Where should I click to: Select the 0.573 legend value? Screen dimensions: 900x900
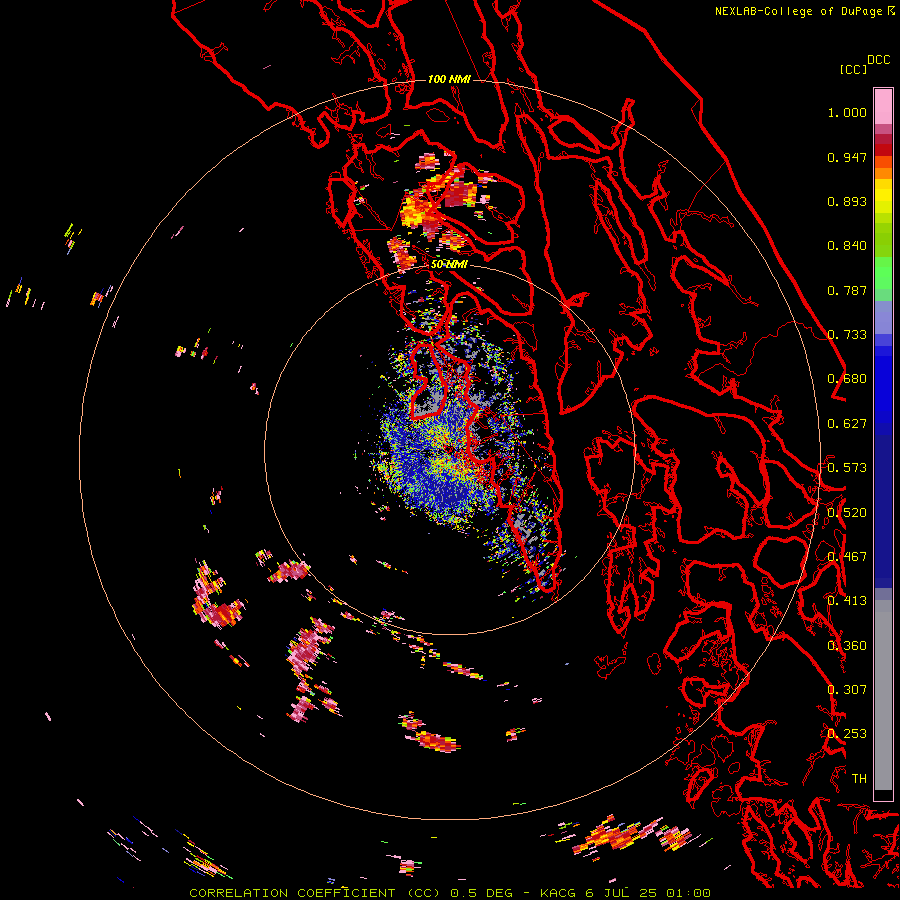(x=847, y=468)
